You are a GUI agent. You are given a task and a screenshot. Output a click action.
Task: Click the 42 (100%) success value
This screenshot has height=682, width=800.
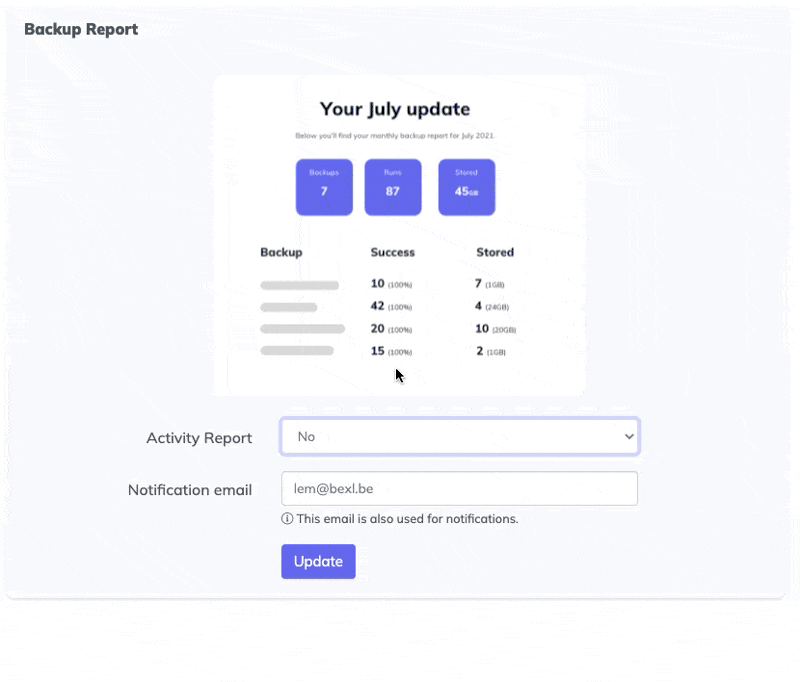(391, 307)
